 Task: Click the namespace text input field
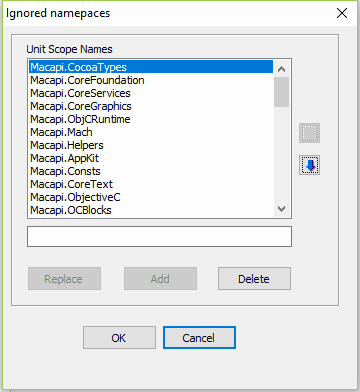[x=159, y=237]
